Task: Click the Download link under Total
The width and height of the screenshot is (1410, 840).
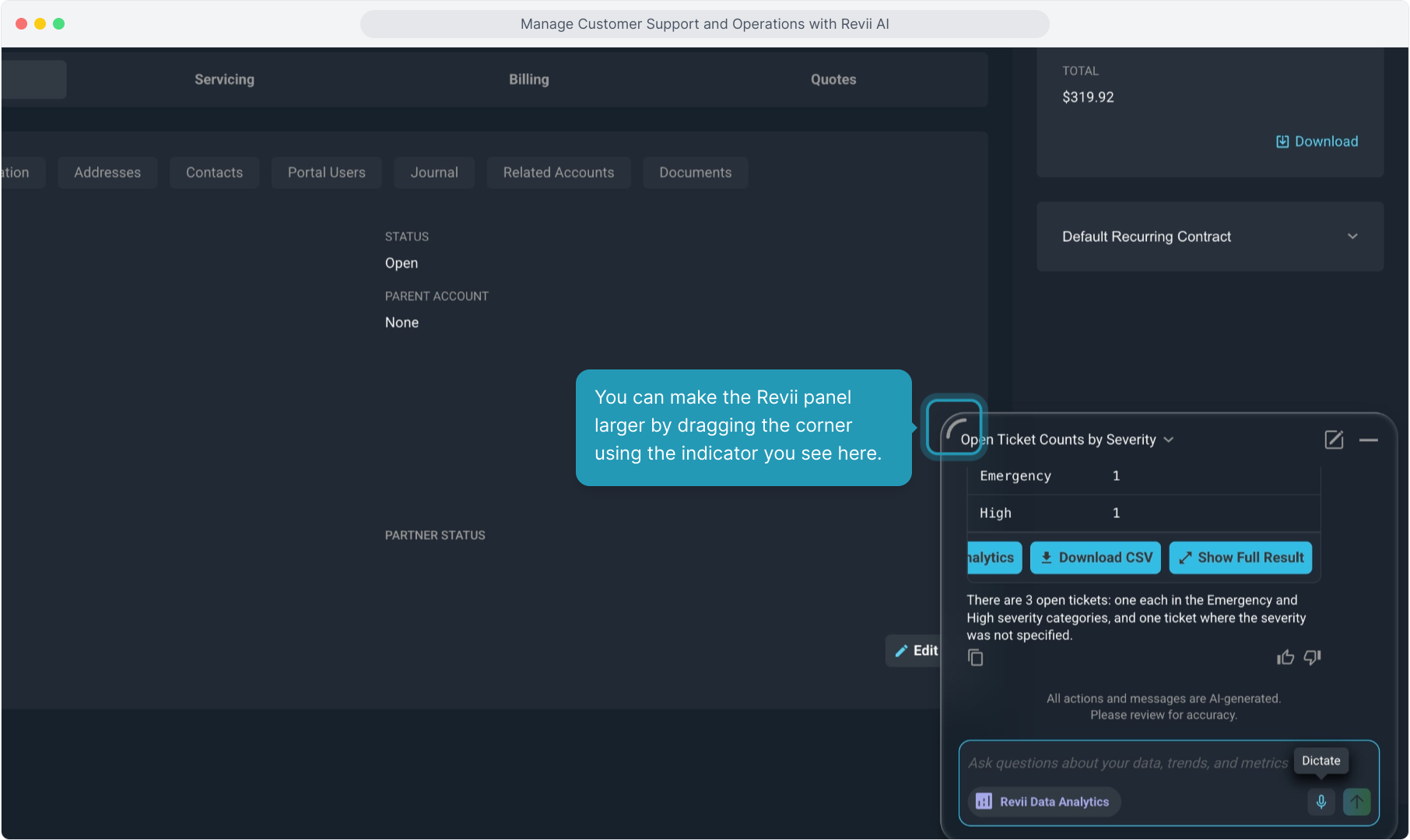Action: (x=1317, y=142)
